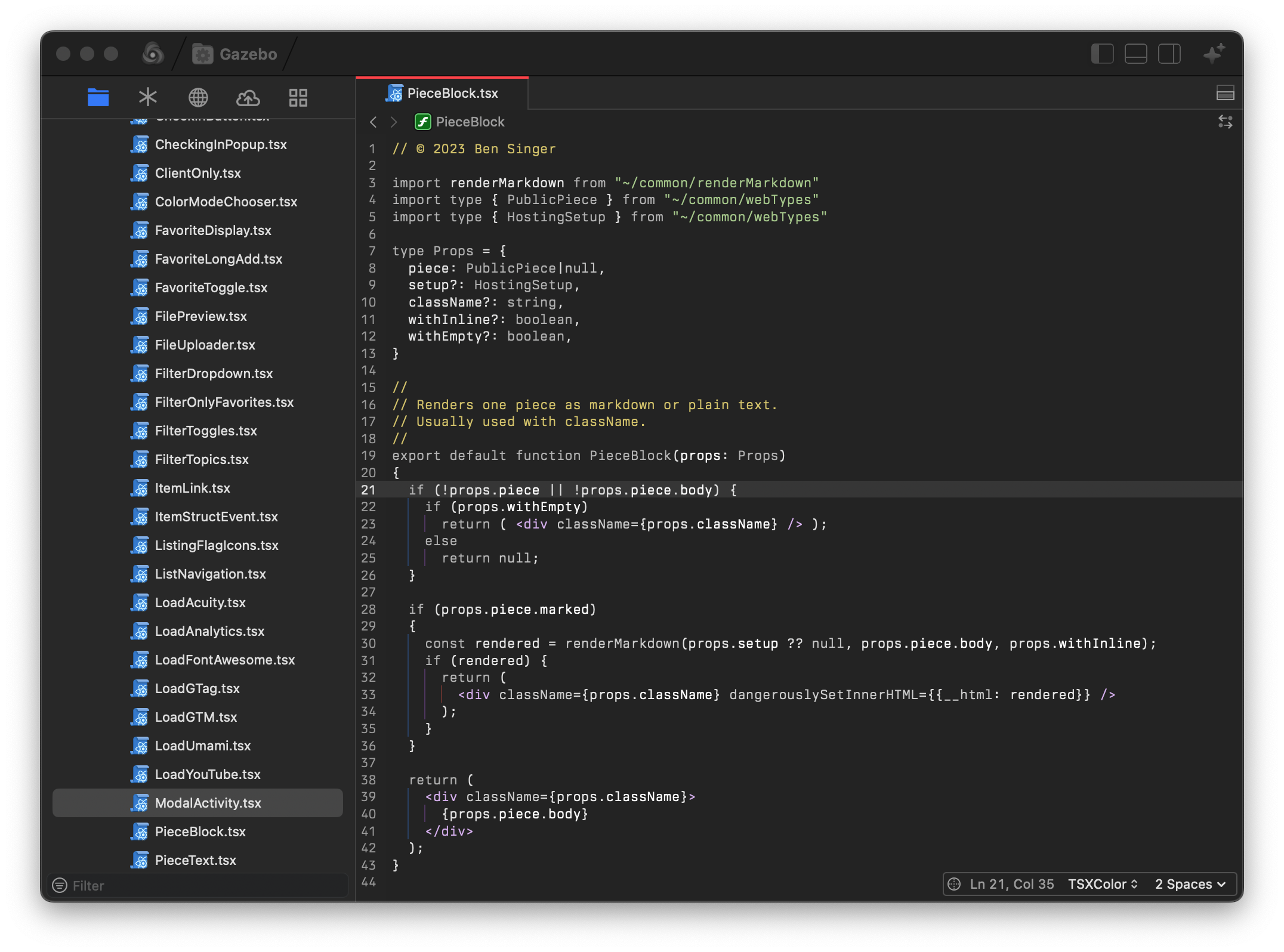The image size is (1284, 952).
Task: Select the asterisk changes sidebar icon
Action: click(x=147, y=97)
